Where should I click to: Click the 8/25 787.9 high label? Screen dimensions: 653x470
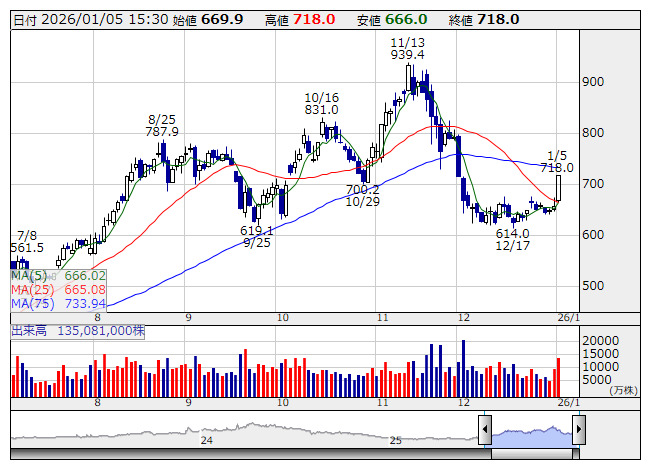pyautogui.click(x=162, y=126)
